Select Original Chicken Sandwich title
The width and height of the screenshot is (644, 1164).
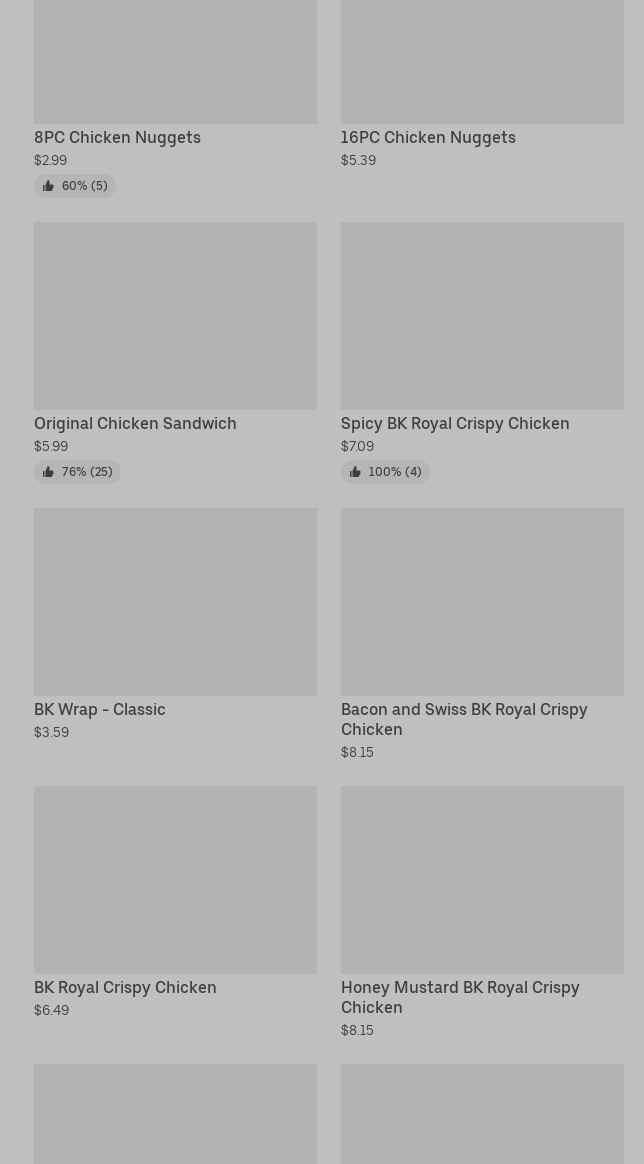coord(135,424)
